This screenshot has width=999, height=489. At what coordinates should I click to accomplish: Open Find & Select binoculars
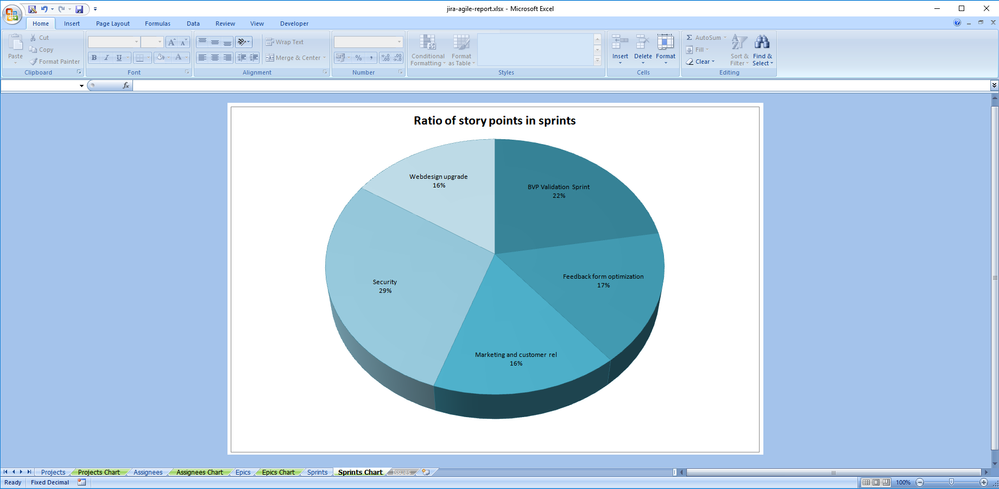coord(761,42)
